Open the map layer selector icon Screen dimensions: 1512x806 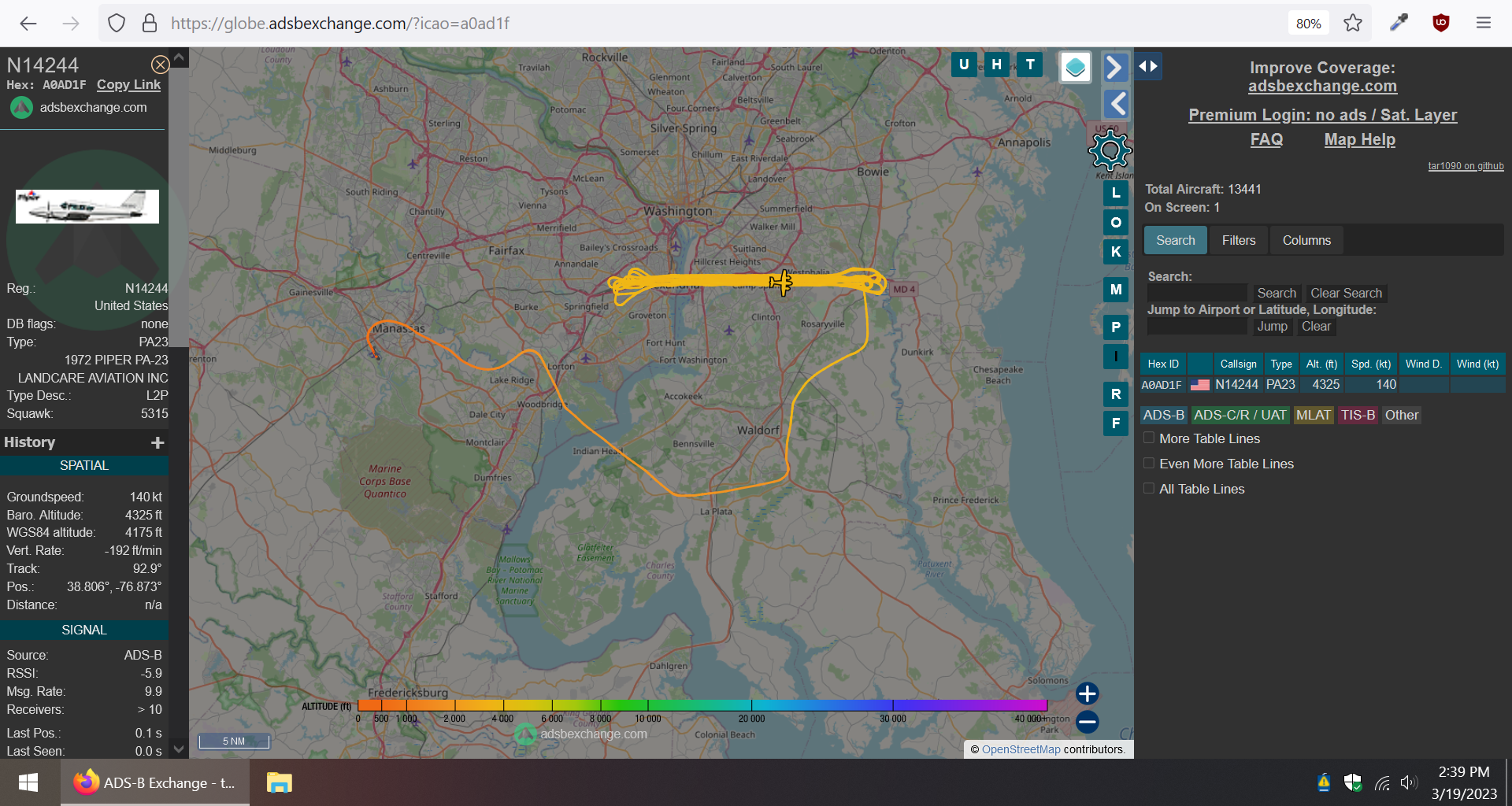1075,67
